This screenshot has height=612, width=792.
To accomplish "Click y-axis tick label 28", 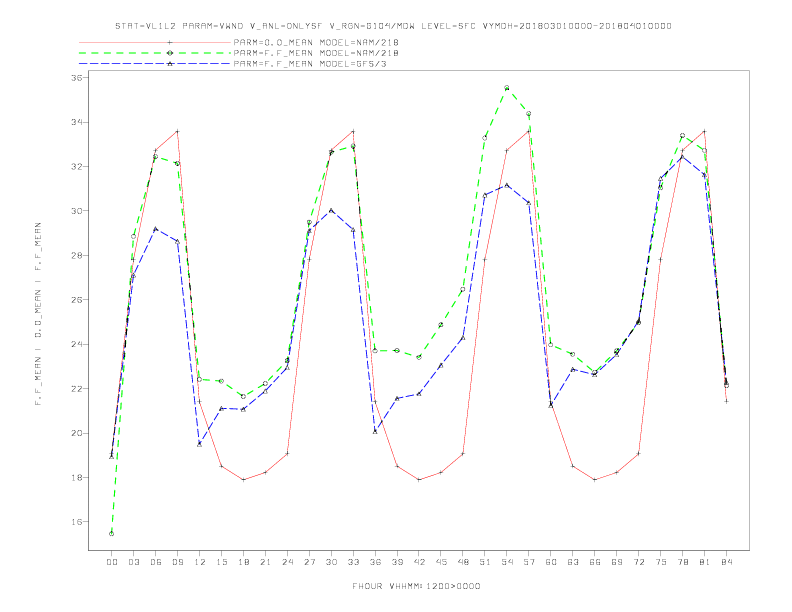I will 76,256.
